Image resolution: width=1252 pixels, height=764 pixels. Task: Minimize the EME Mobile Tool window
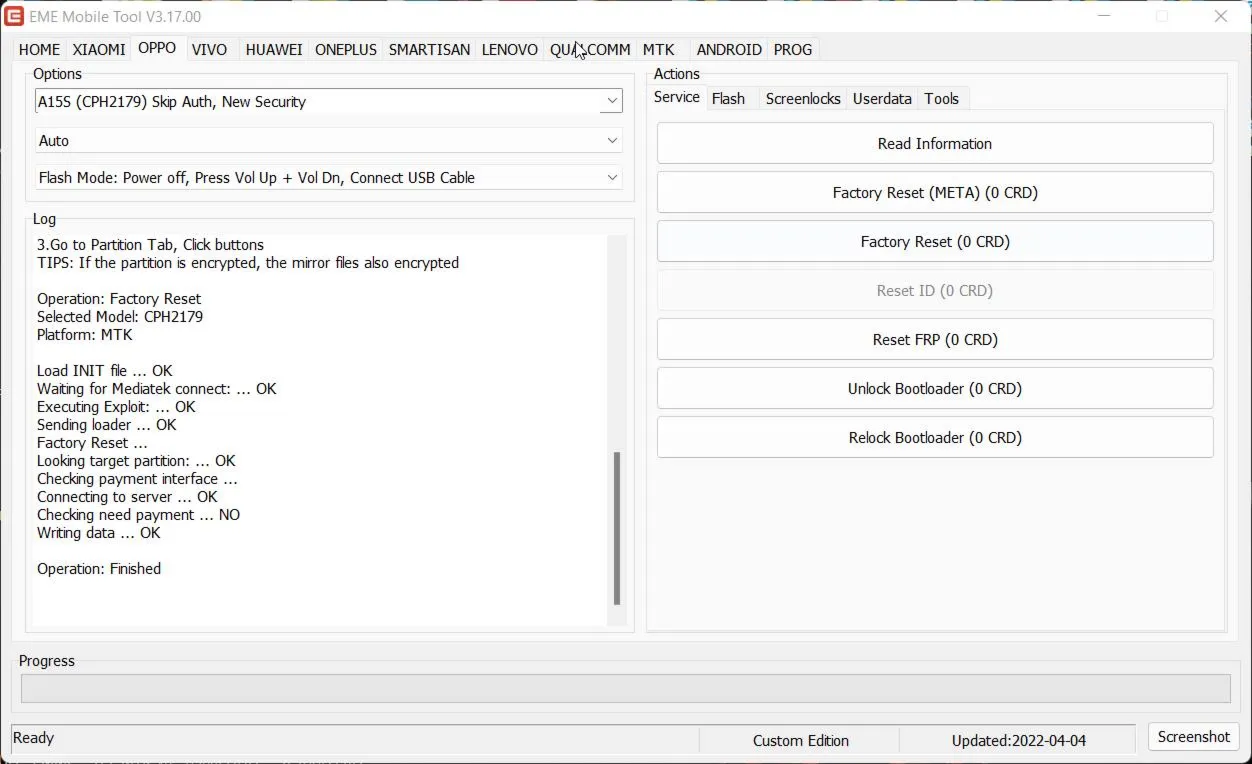point(1103,16)
